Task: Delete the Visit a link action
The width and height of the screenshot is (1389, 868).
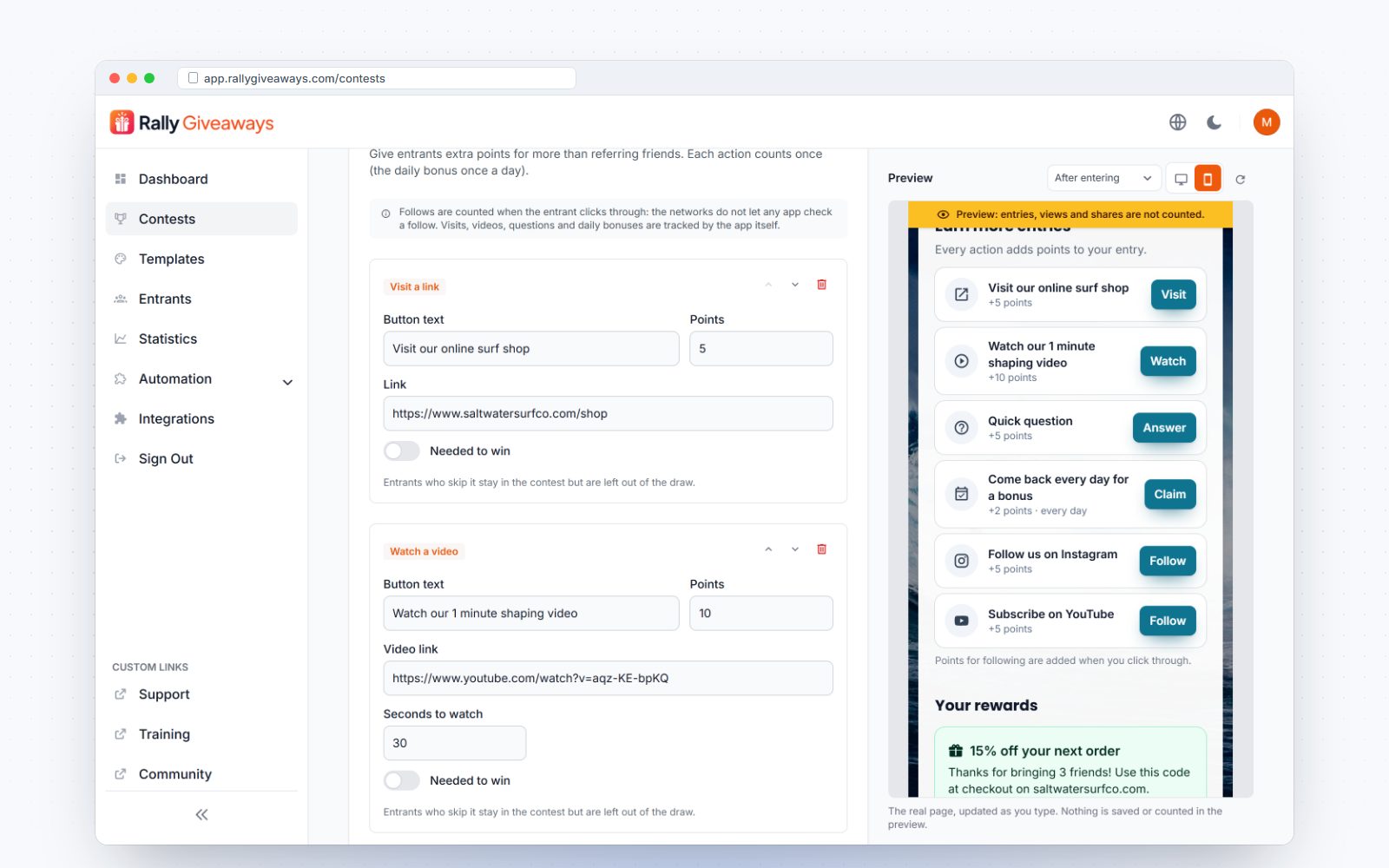Action: 821,285
